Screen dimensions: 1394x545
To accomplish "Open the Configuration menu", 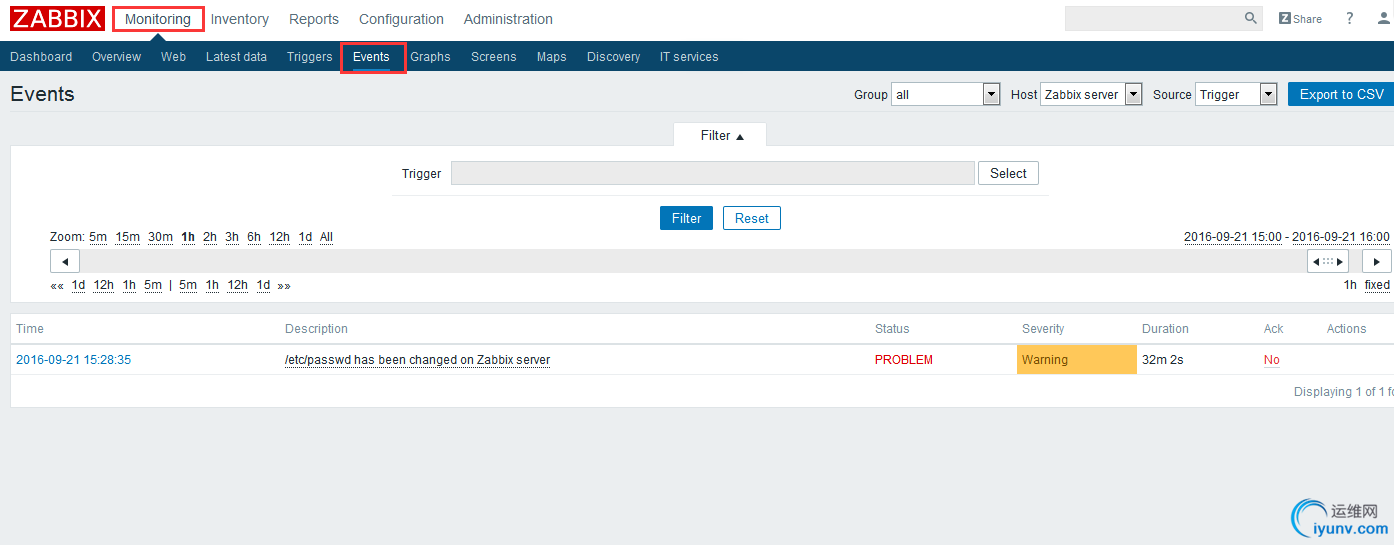I will click(401, 19).
